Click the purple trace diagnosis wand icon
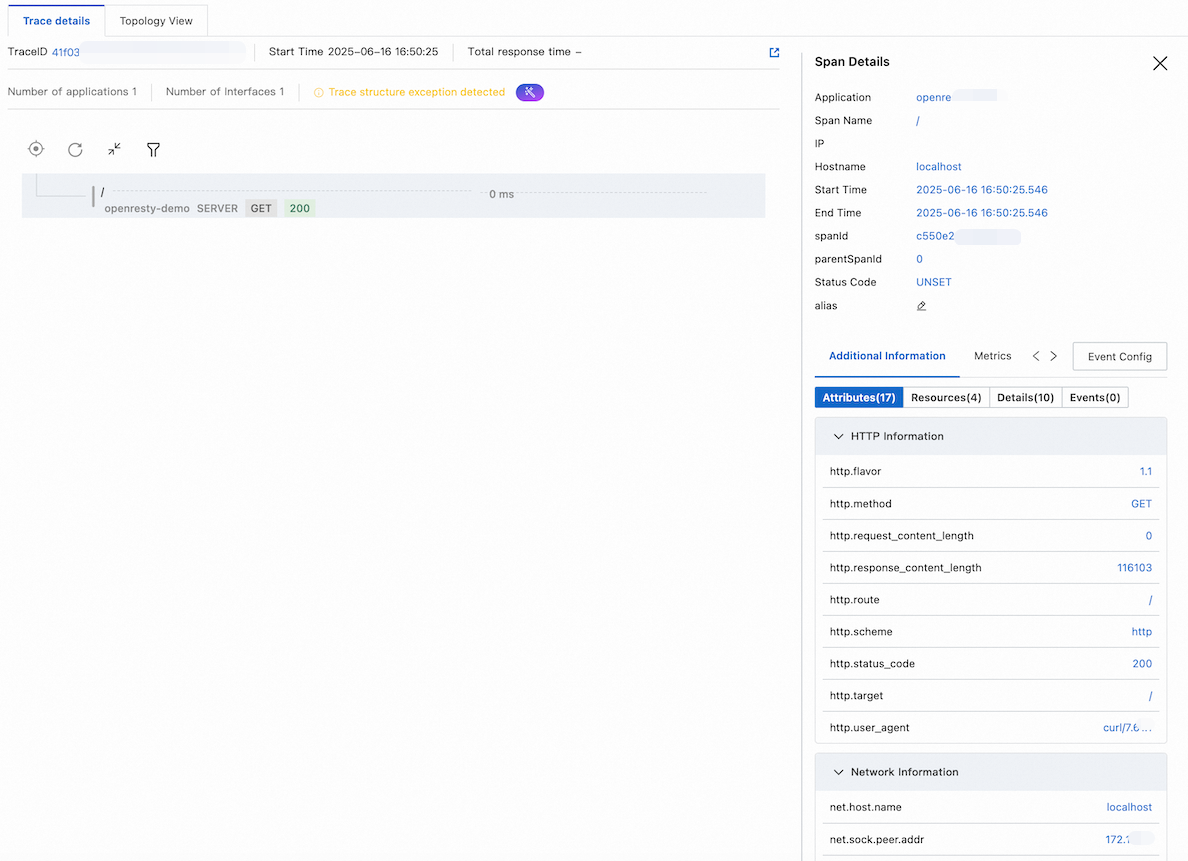 click(530, 92)
